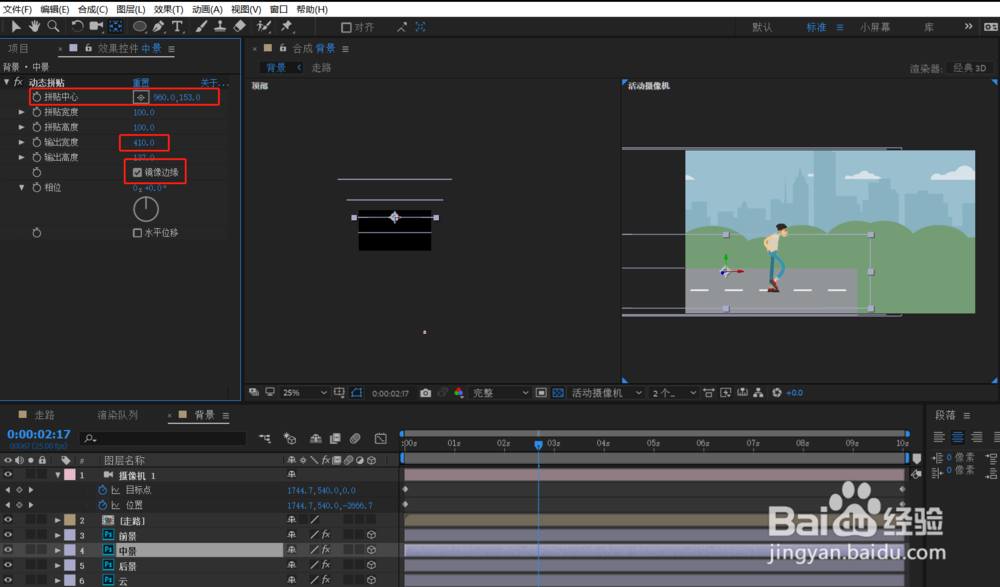Screen dimensions: 1000x587
Task: Click the 拼贴中心 point picker crosshair button
Action: 141,97
